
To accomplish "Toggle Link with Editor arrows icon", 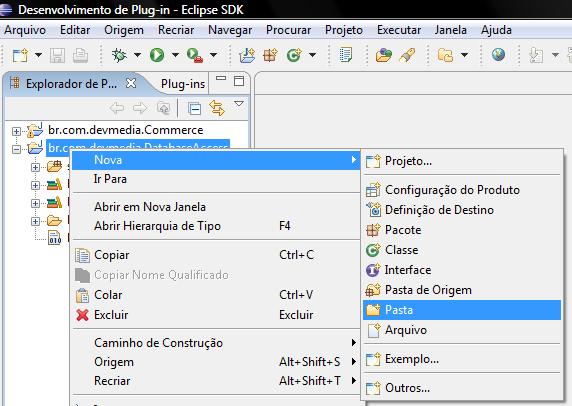I will tap(217, 108).
